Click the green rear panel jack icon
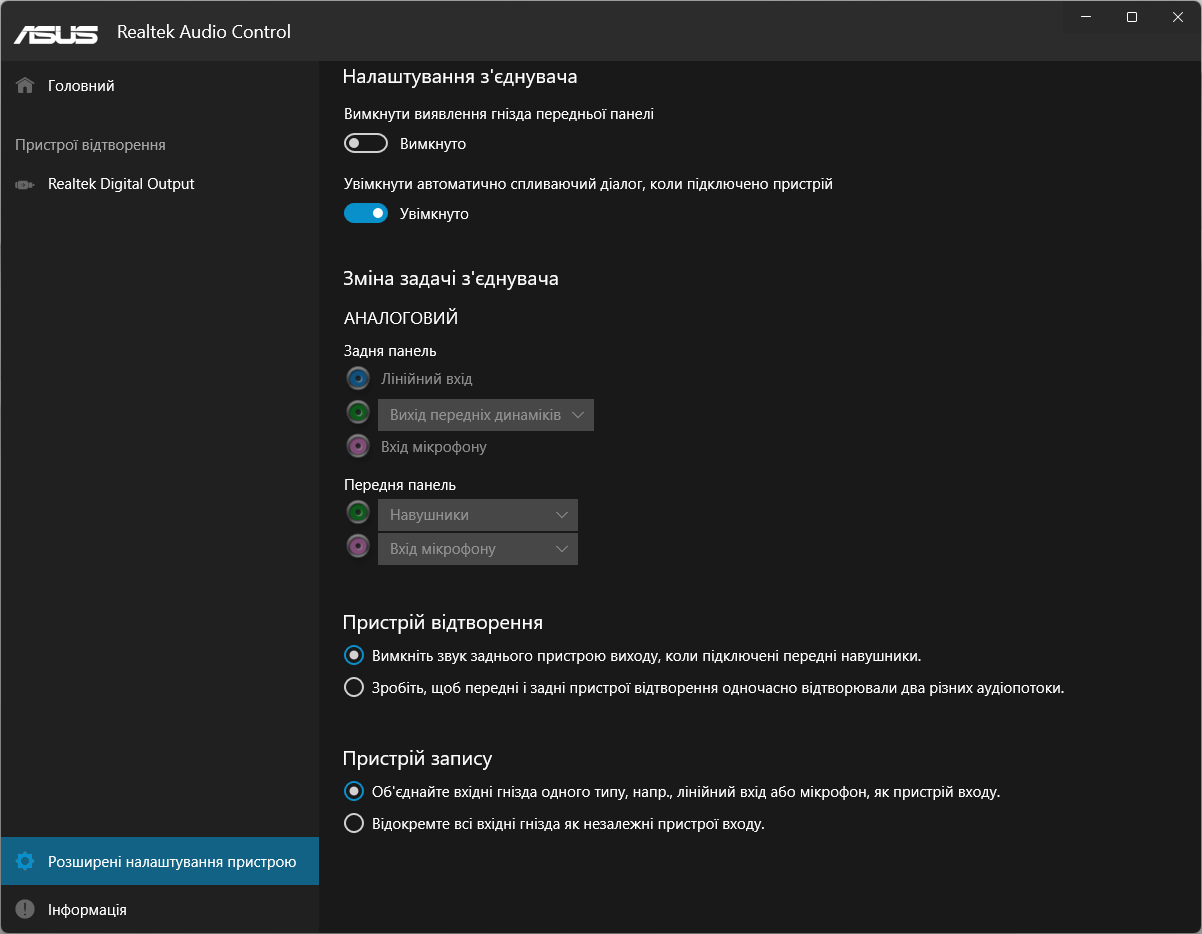This screenshot has height=934, width=1202. point(358,412)
